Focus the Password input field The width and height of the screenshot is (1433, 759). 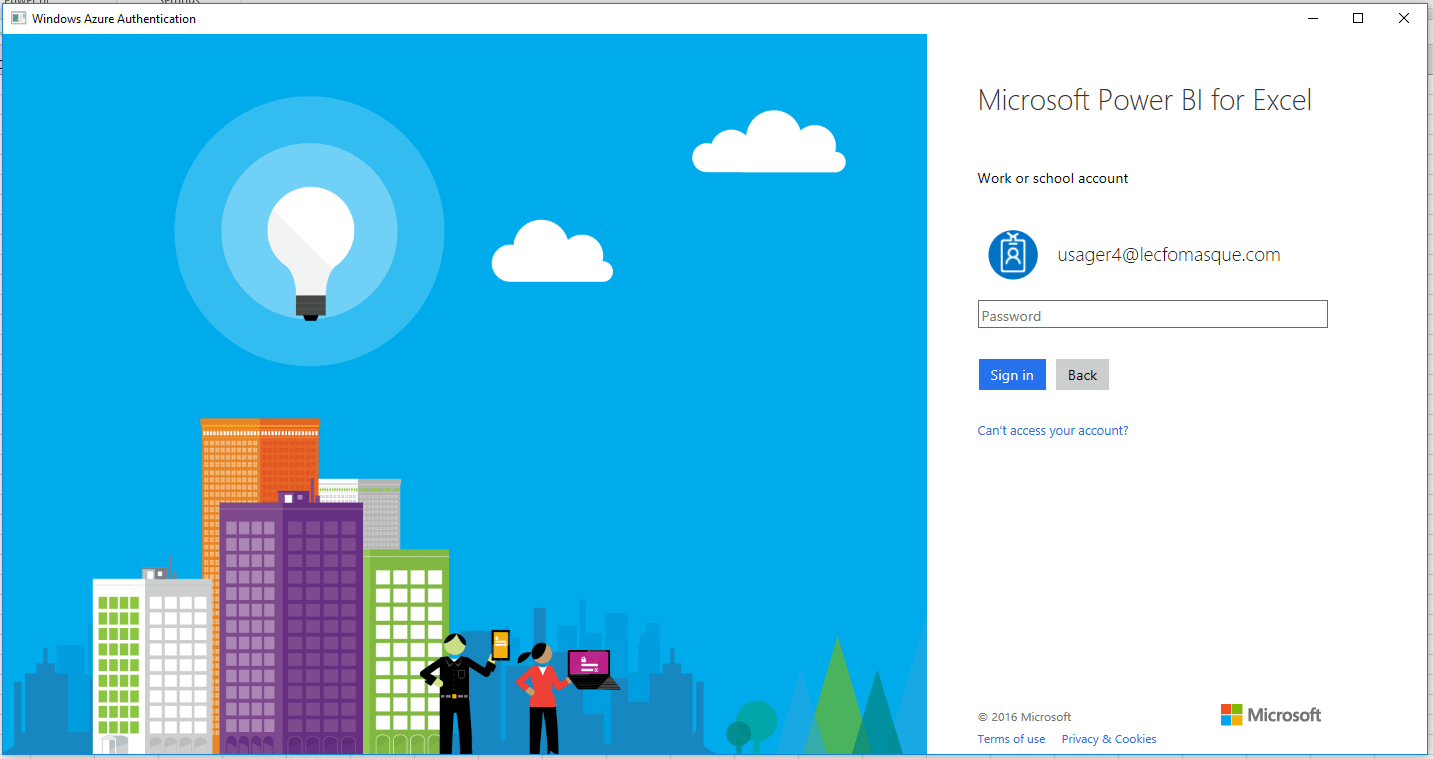tap(1152, 315)
